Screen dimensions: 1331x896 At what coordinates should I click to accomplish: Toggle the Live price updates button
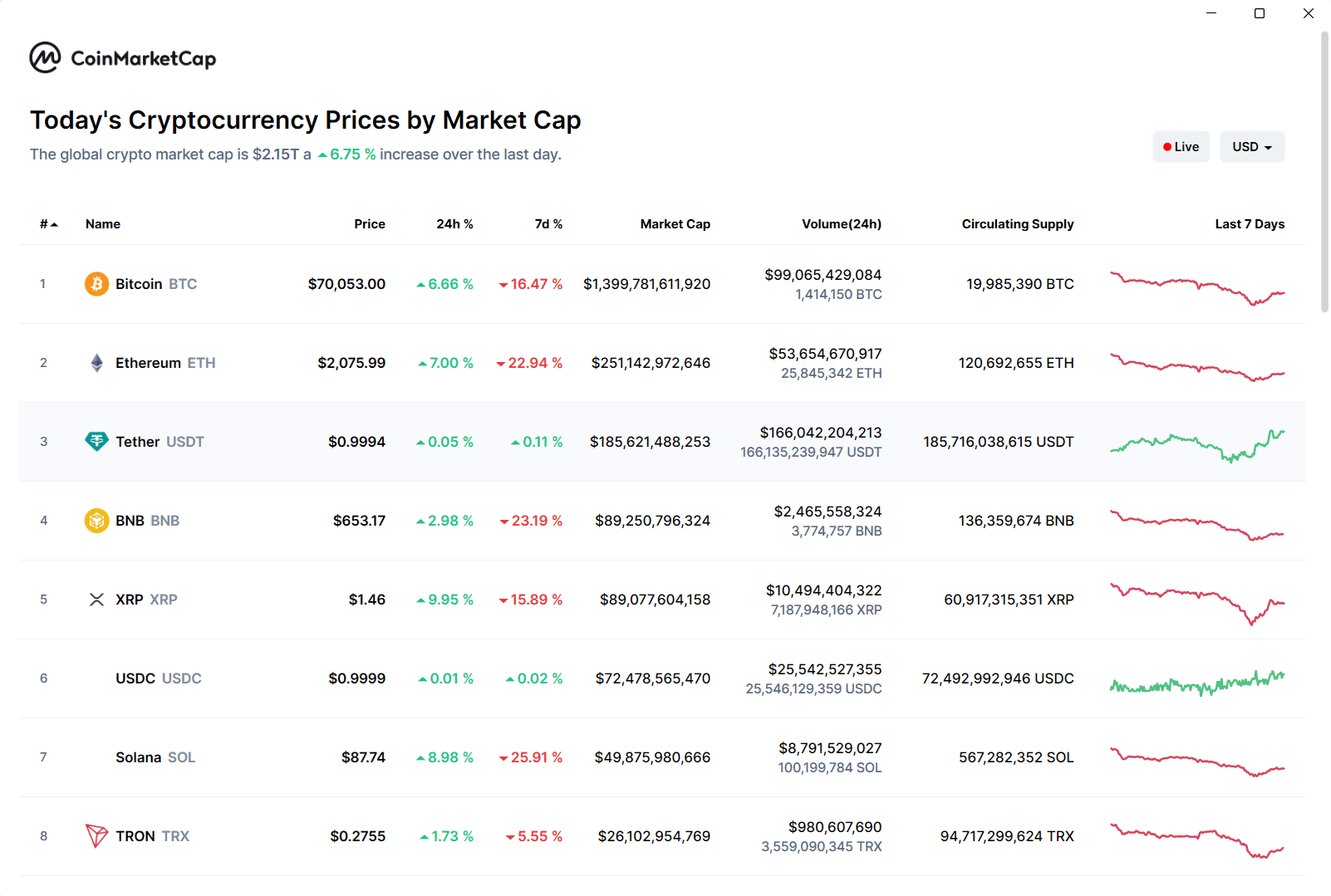pyautogui.click(x=1181, y=147)
